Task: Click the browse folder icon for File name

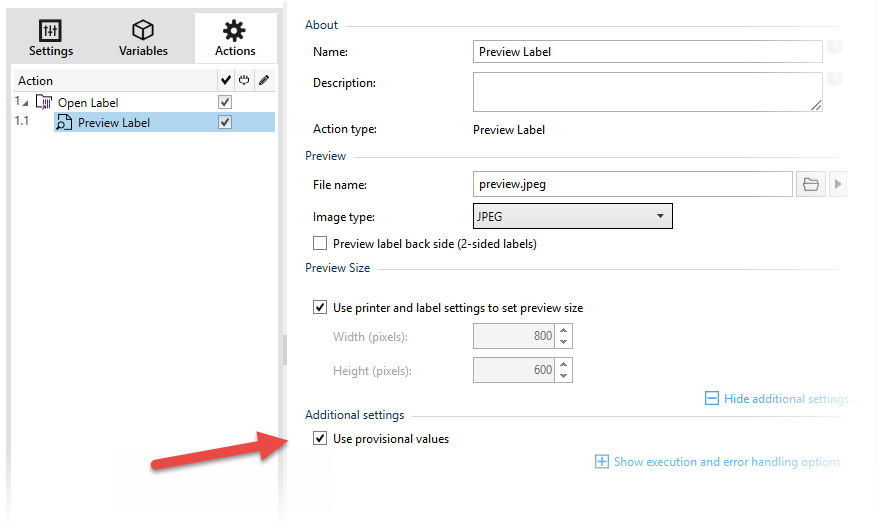Action: click(x=810, y=184)
